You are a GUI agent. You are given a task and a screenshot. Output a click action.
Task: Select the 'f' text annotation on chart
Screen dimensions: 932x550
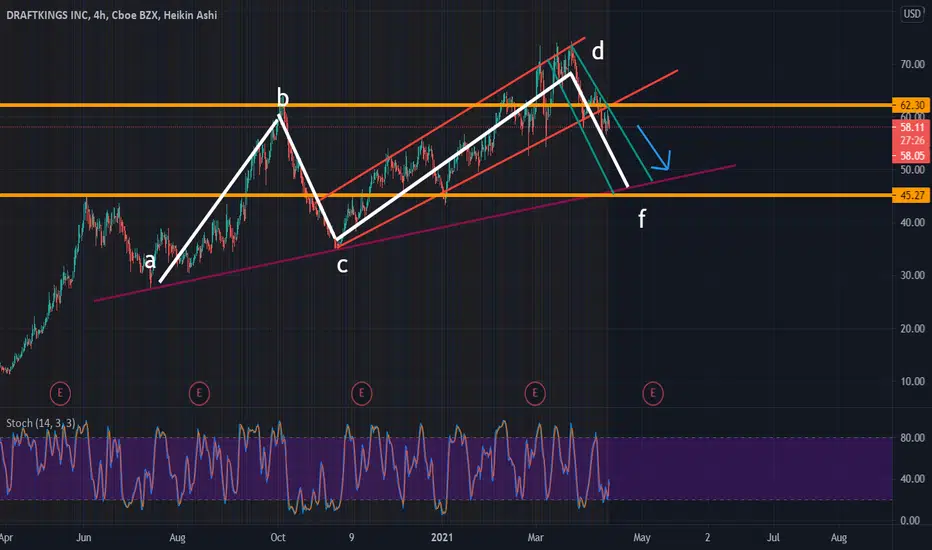(x=642, y=219)
